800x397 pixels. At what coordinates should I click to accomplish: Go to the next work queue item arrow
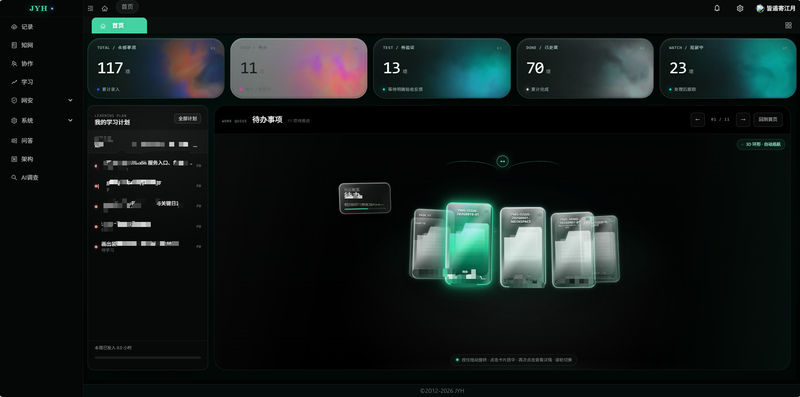click(743, 119)
